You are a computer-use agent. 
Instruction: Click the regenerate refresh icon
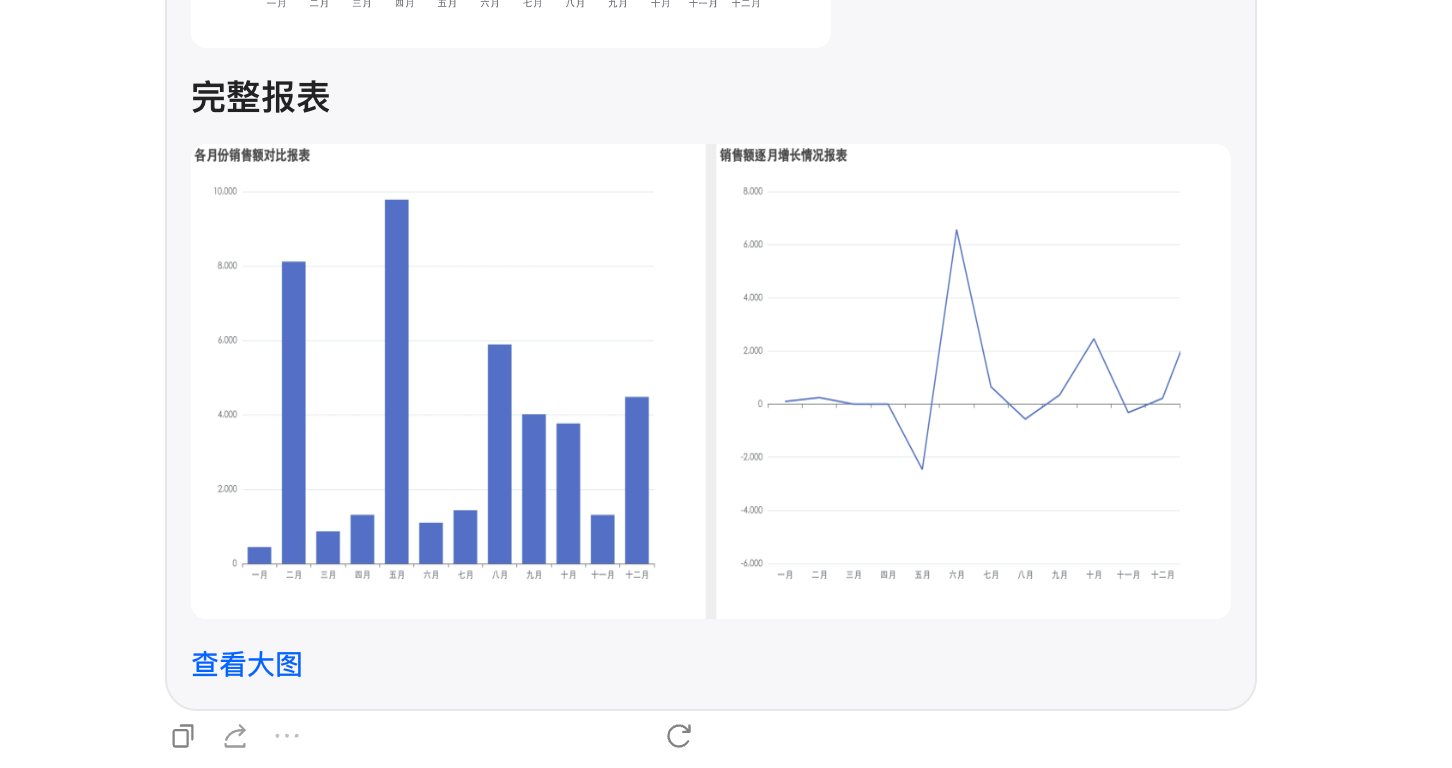[x=679, y=736]
